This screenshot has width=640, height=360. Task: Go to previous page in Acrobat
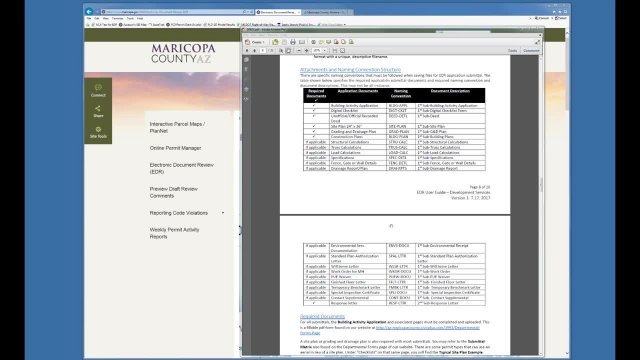[x=247, y=51]
